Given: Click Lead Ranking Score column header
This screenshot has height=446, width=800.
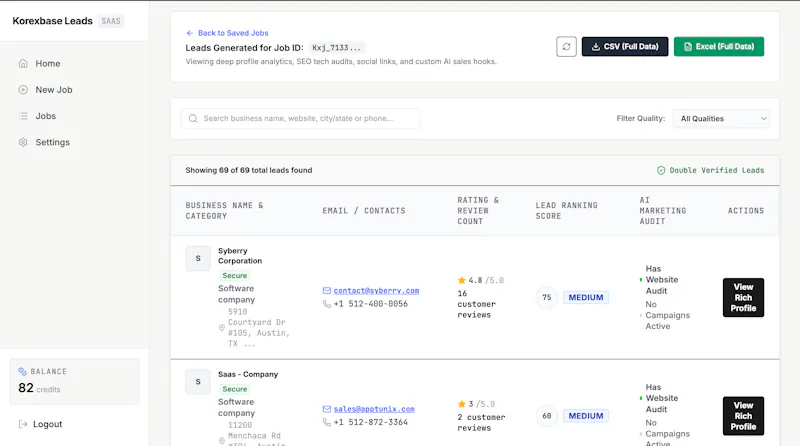Looking at the screenshot, I should tap(566, 211).
